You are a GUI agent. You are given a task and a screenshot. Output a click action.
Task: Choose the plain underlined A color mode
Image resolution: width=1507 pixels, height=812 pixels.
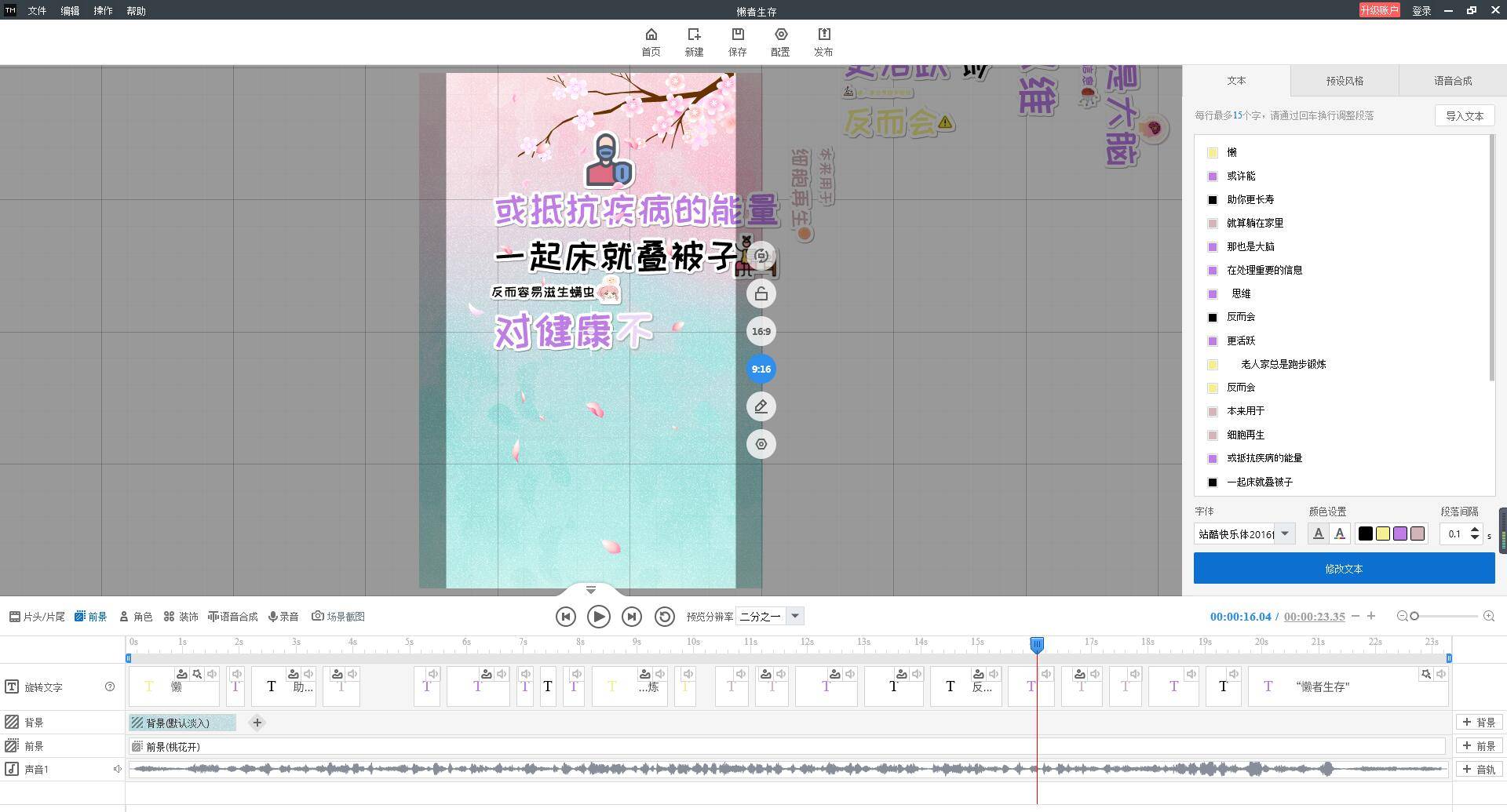click(1319, 533)
